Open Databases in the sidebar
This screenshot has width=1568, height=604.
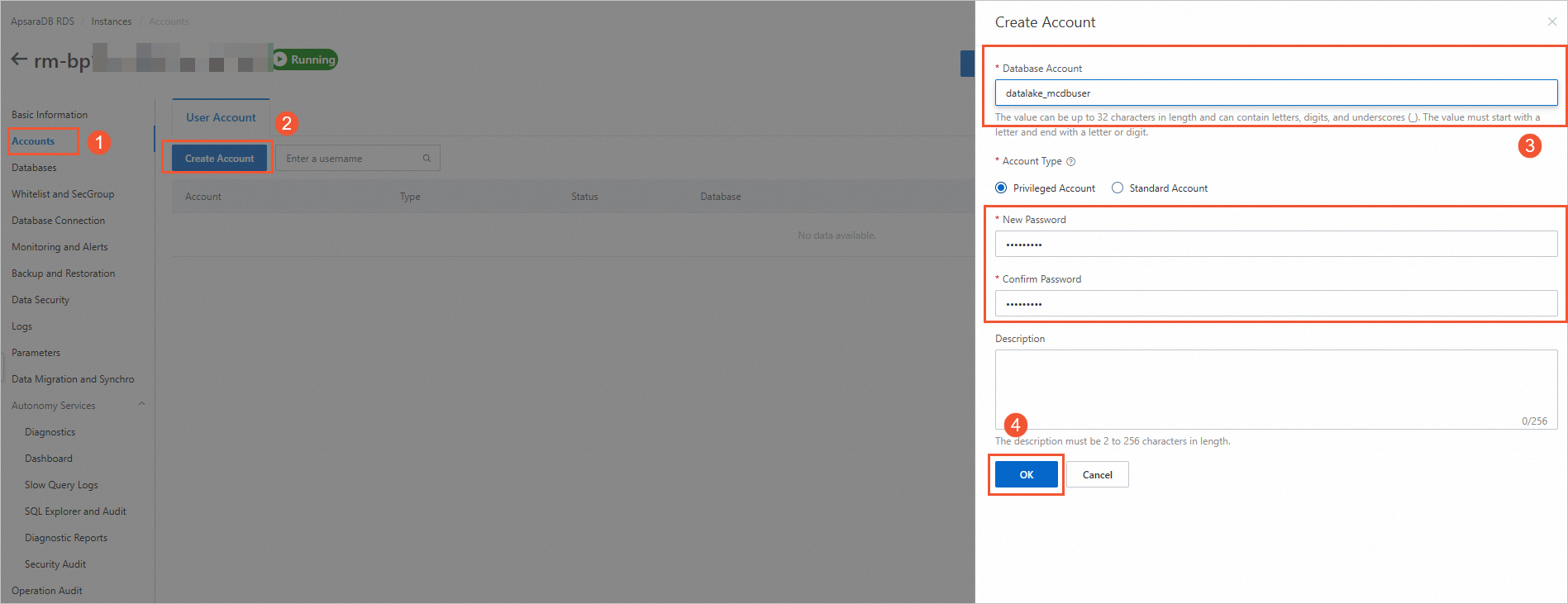[34, 168]
